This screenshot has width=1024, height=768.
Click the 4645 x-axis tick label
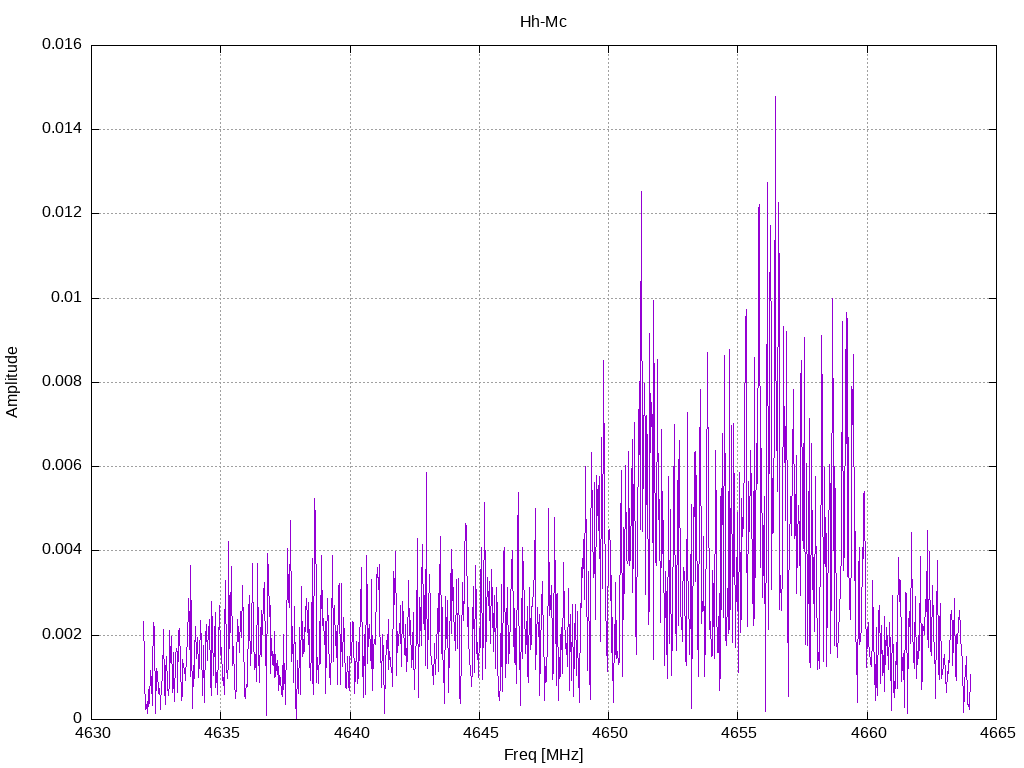[x=479, y=731]
